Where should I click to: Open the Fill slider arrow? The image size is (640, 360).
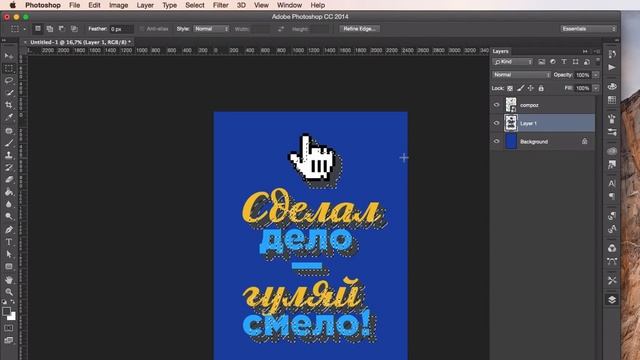pyautogui.click(x=596, y=88)
